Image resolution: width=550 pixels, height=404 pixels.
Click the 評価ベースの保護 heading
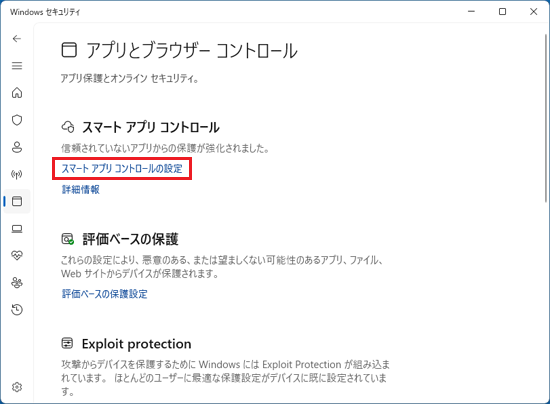pos(130,239)
